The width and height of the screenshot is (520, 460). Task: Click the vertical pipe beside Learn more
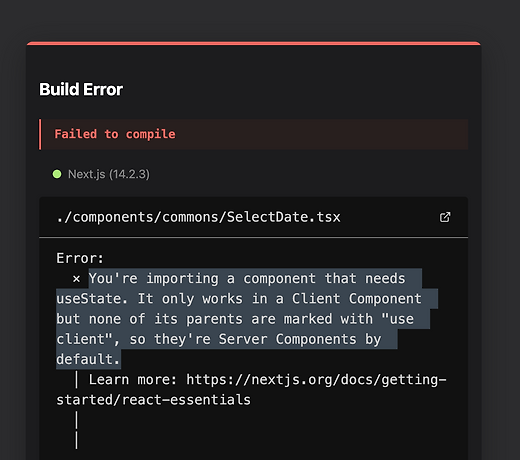(x=77, y=380)
